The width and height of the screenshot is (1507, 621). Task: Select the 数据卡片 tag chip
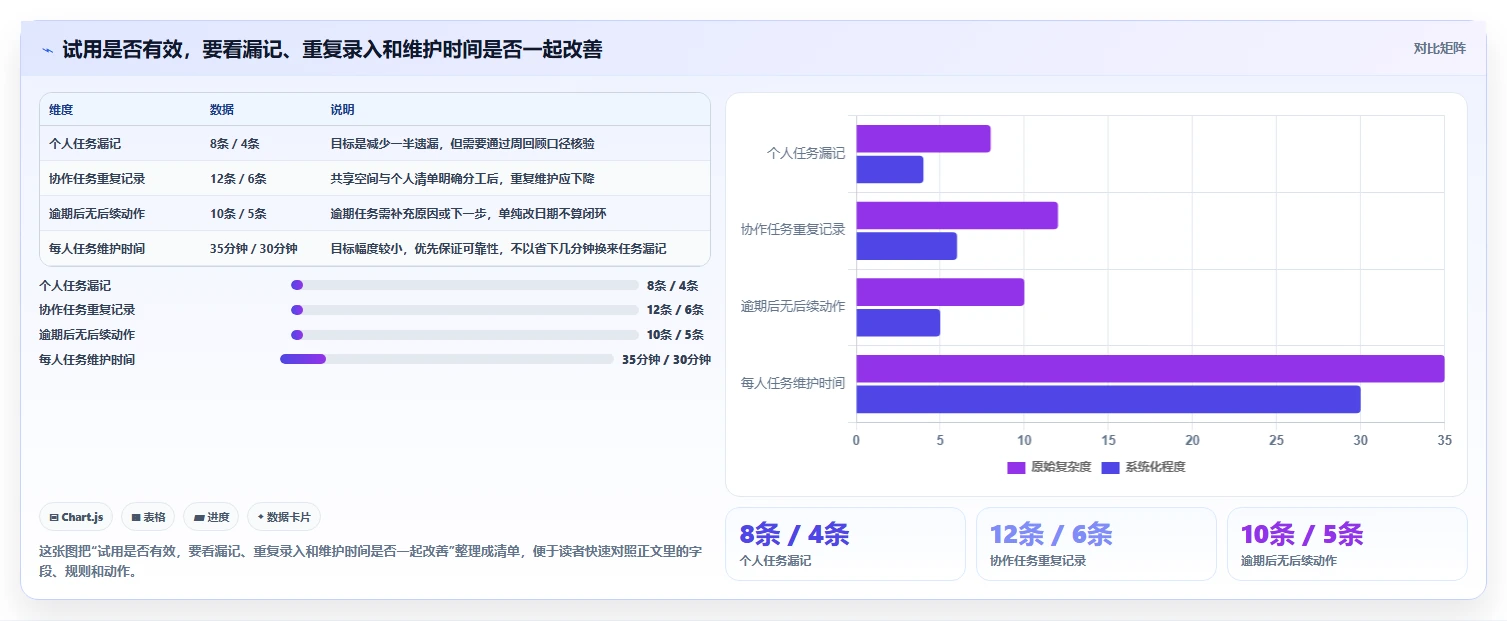pos(284,517)
